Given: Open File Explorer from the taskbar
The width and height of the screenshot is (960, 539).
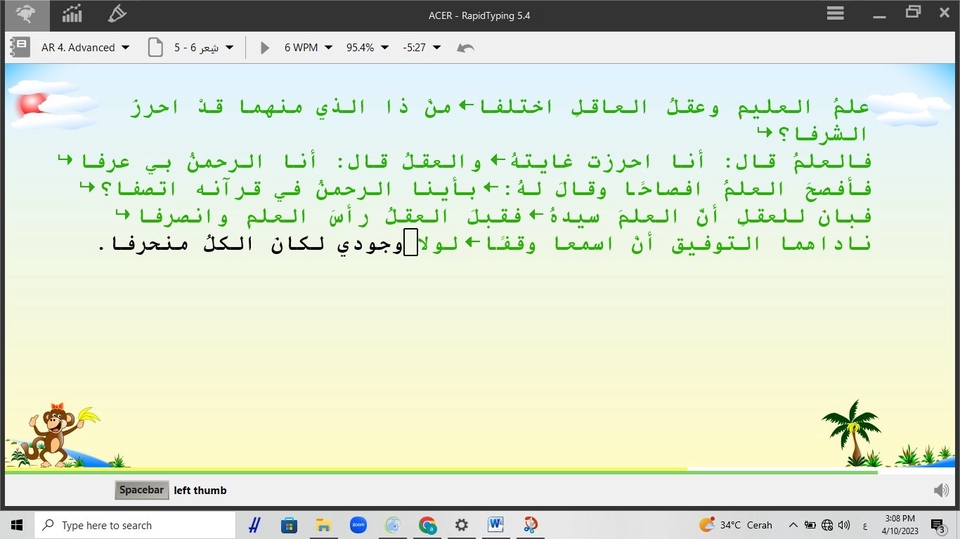Looking at the screenshot, I should pos(323,525).
